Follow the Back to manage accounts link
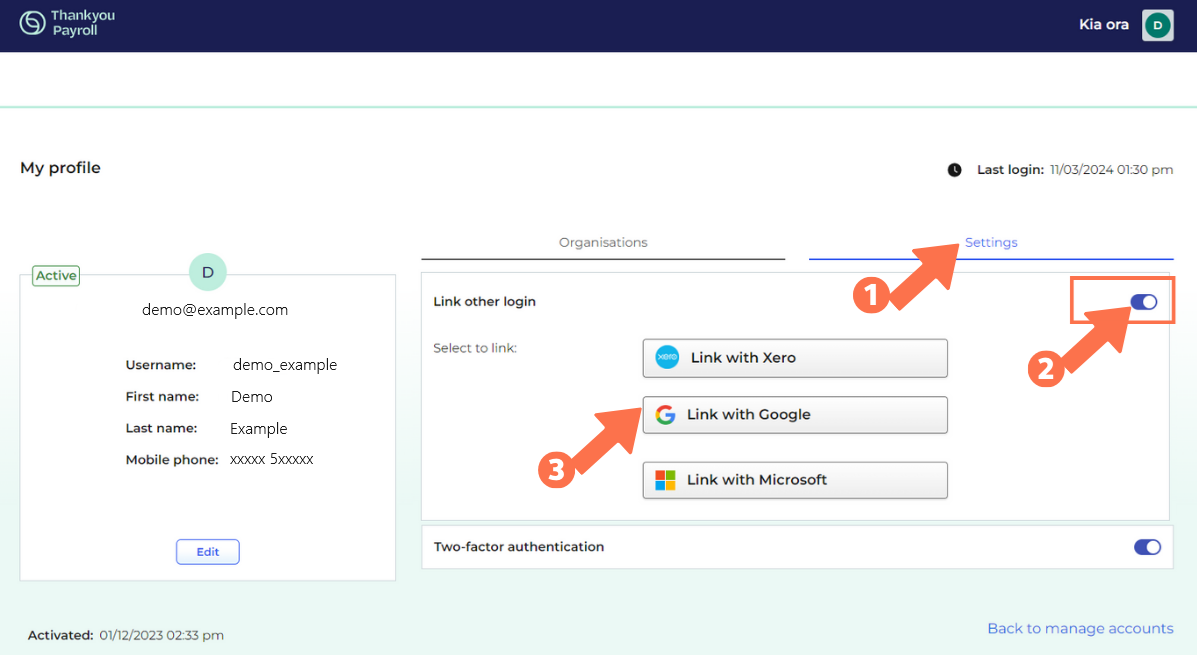 click(x=1080, y=628)
